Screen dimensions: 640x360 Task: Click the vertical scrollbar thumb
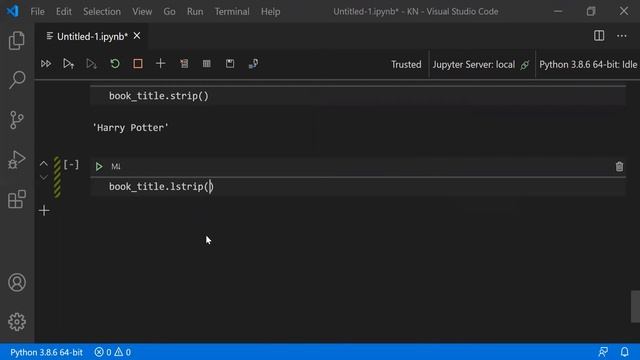635,307
